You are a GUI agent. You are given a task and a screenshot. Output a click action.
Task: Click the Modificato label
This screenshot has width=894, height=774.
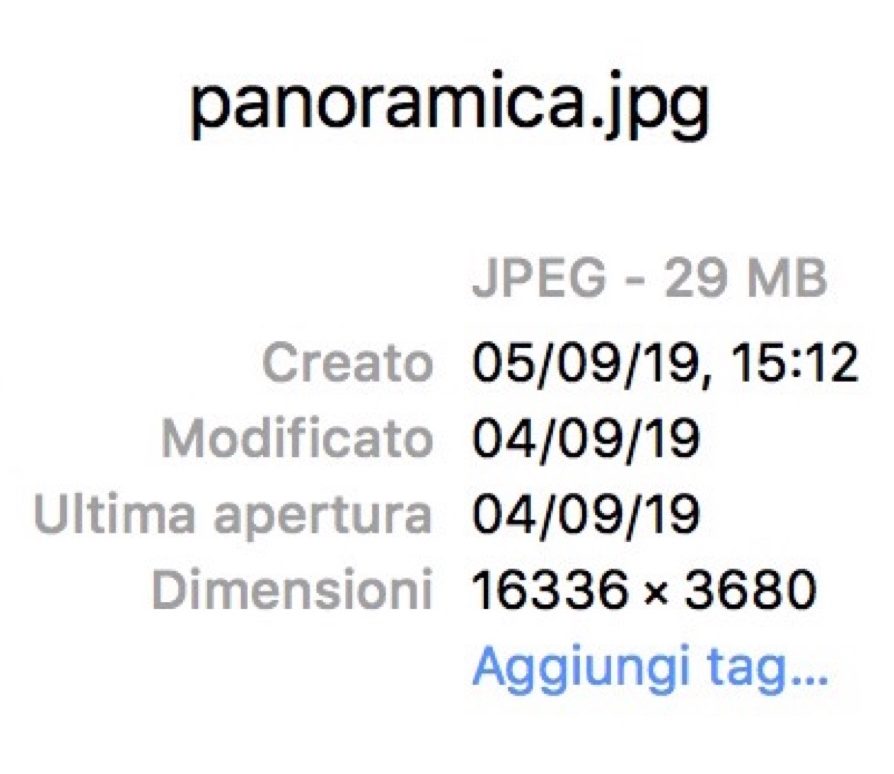pos(297,439)
